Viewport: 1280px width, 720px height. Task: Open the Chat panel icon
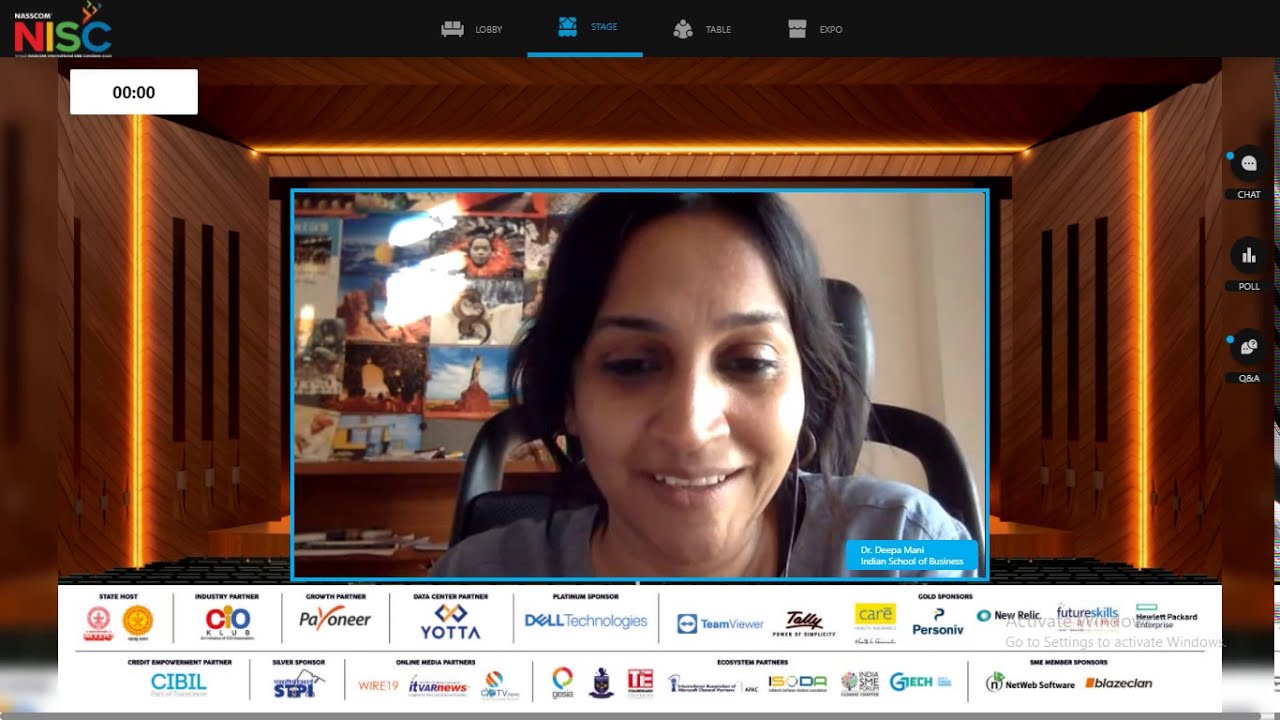[1248, 163]
